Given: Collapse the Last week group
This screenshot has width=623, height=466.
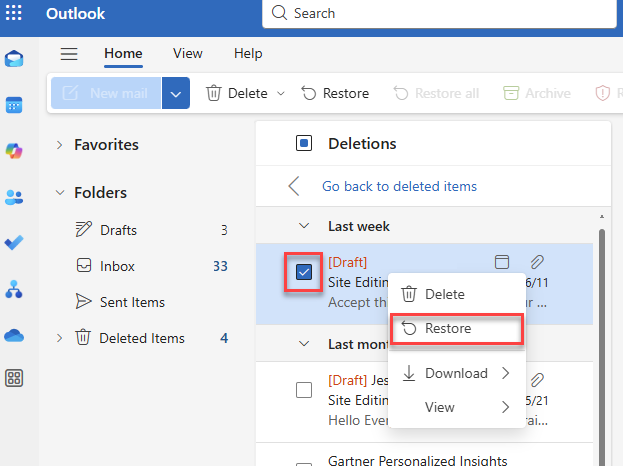Looking at the screenshot, I should click(304, 226).
